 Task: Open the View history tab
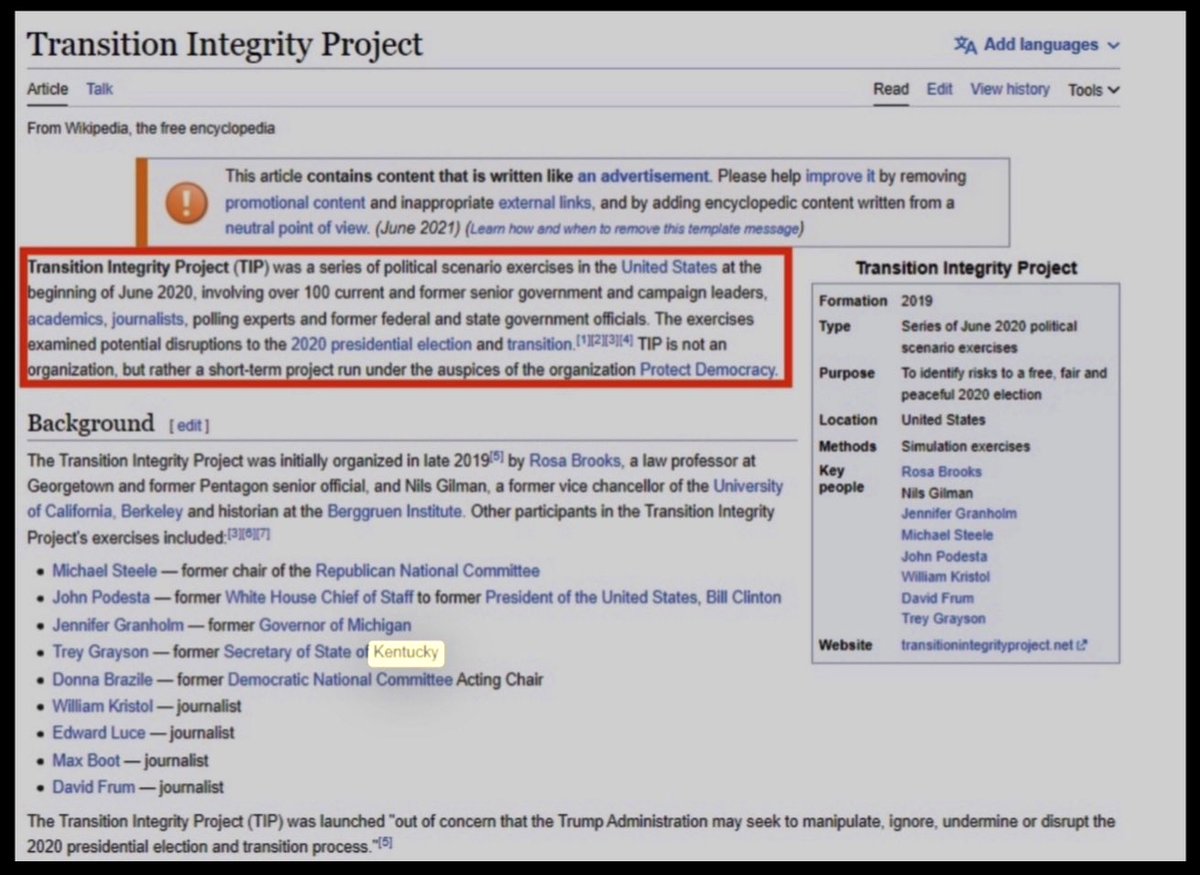pyautogui.click(x=1009, y=89)
